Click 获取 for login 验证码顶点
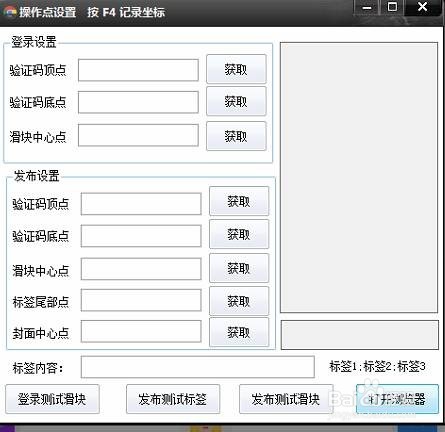The height and width of the screenshot is (432, 445). coord(236,69)
